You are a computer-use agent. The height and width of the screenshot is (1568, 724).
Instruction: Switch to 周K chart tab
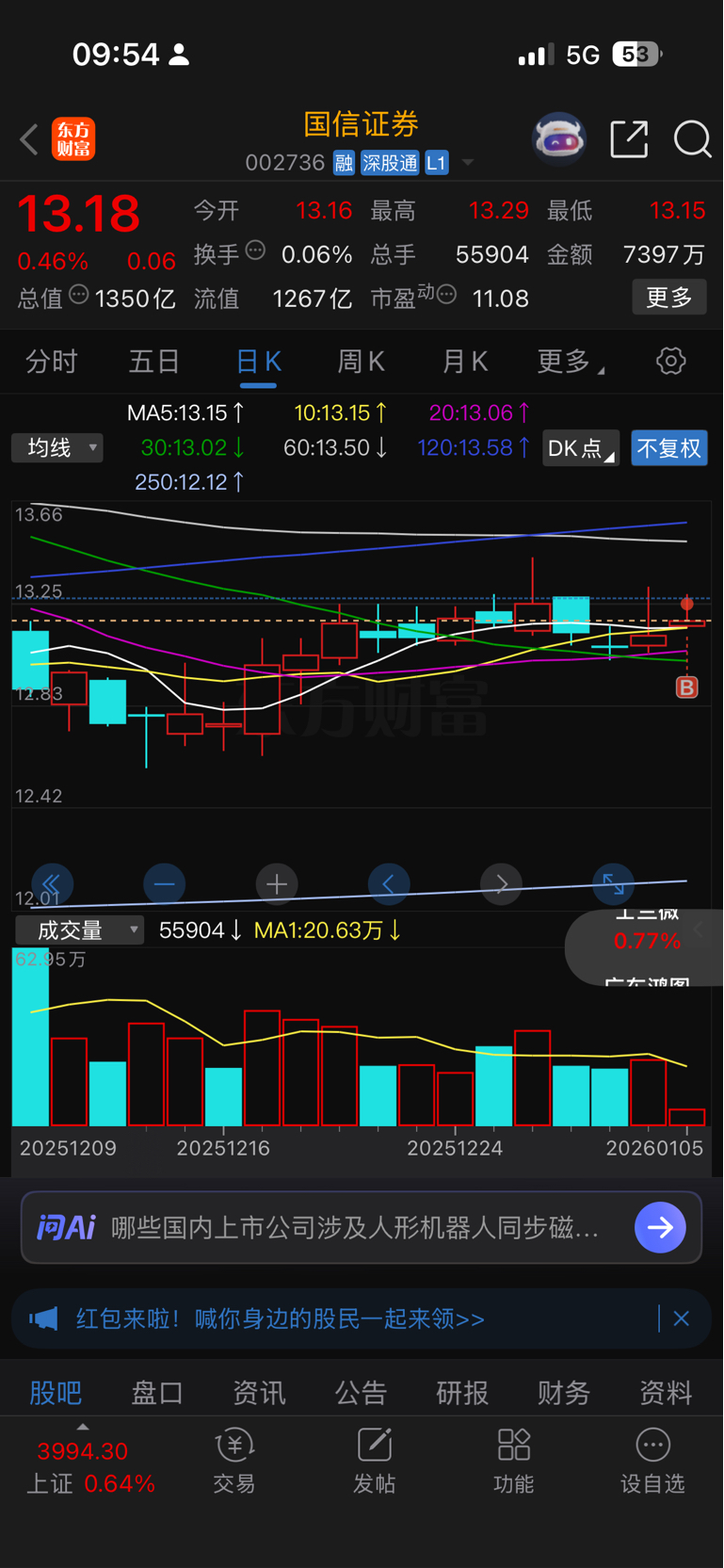[x=362, y=362]
